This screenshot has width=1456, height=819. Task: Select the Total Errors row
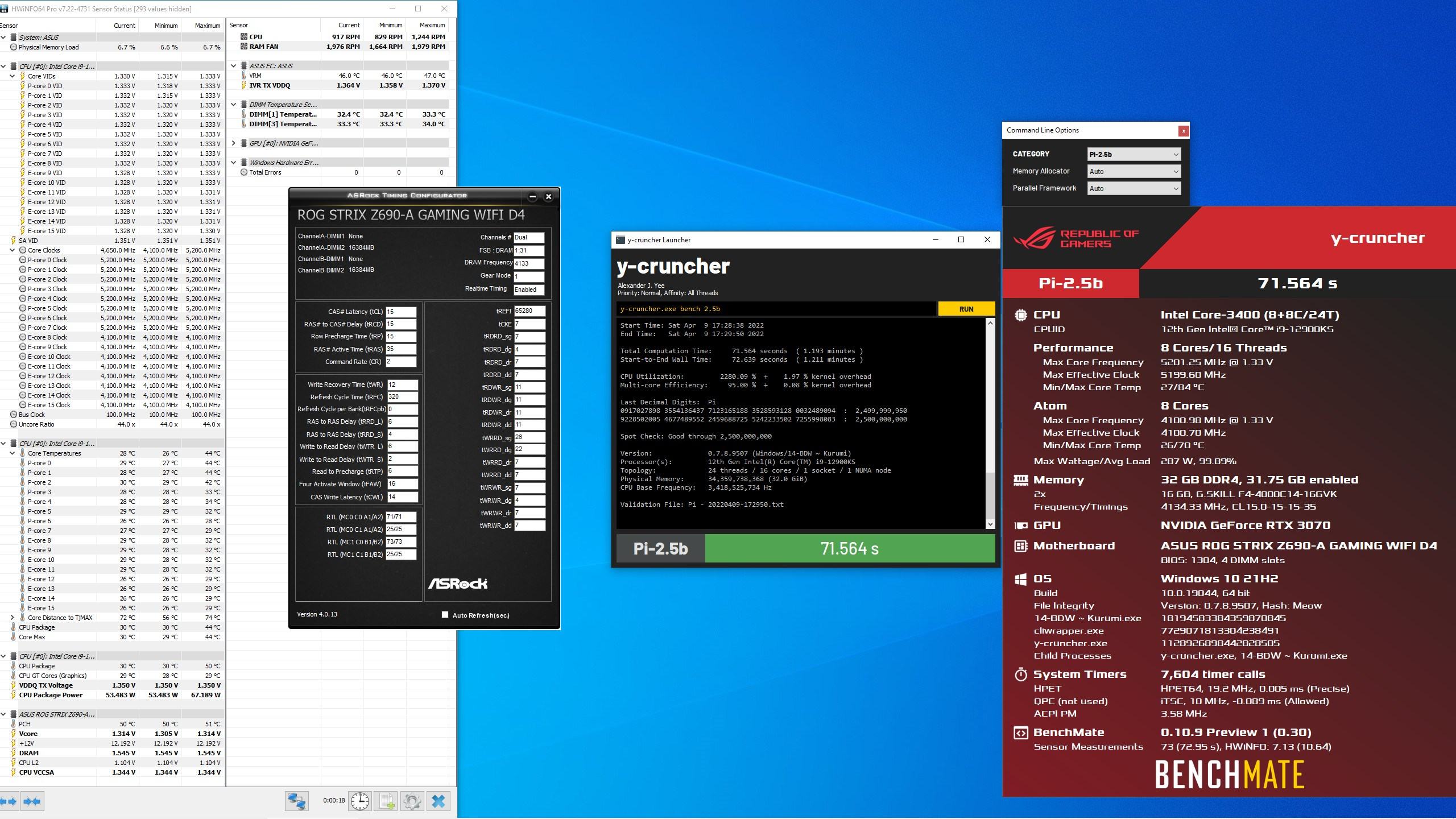[x=338, y=172]
